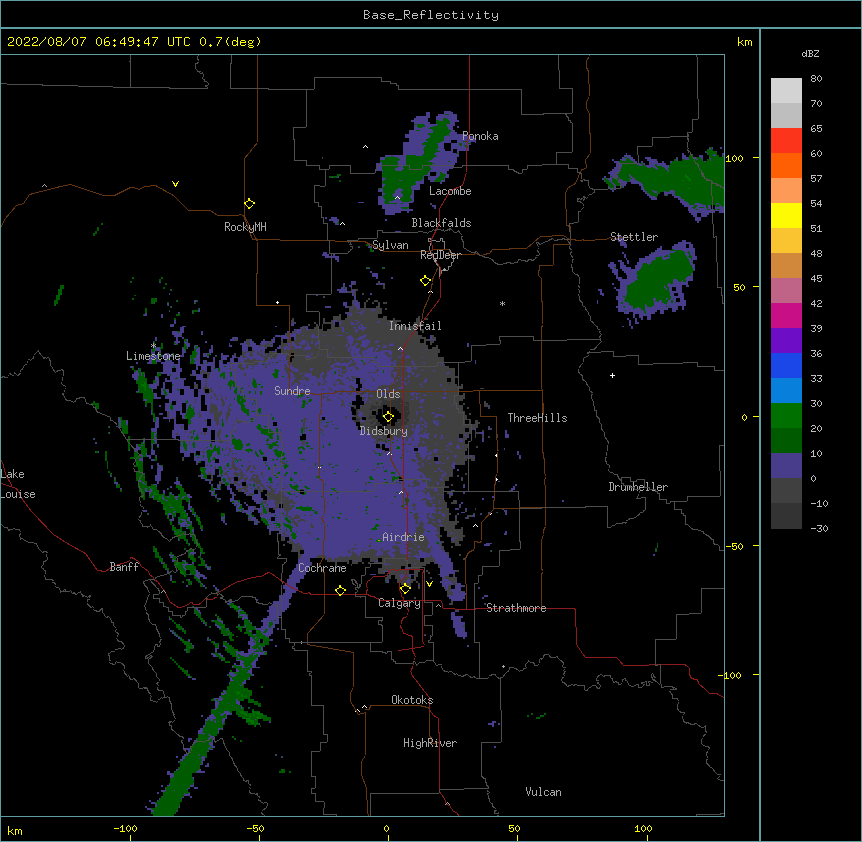
Task: Select the yellow 54 dBZ legend color
Action: pos(786,215)
